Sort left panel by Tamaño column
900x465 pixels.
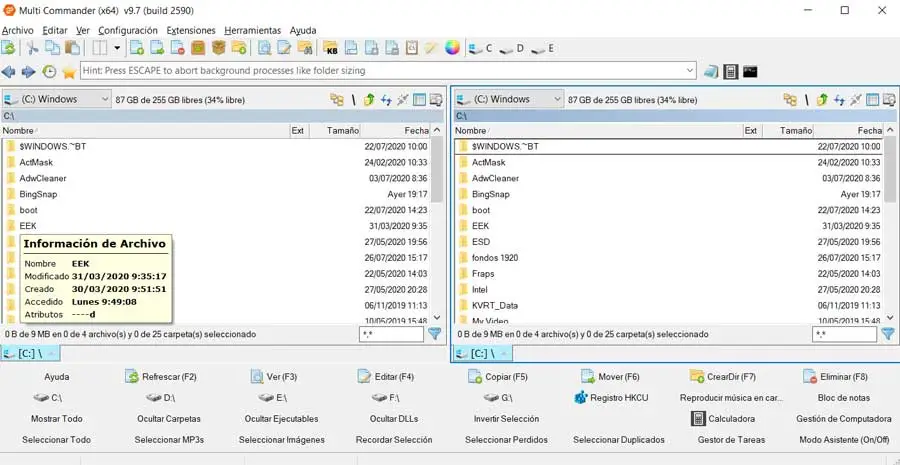[x=335, y=131]
